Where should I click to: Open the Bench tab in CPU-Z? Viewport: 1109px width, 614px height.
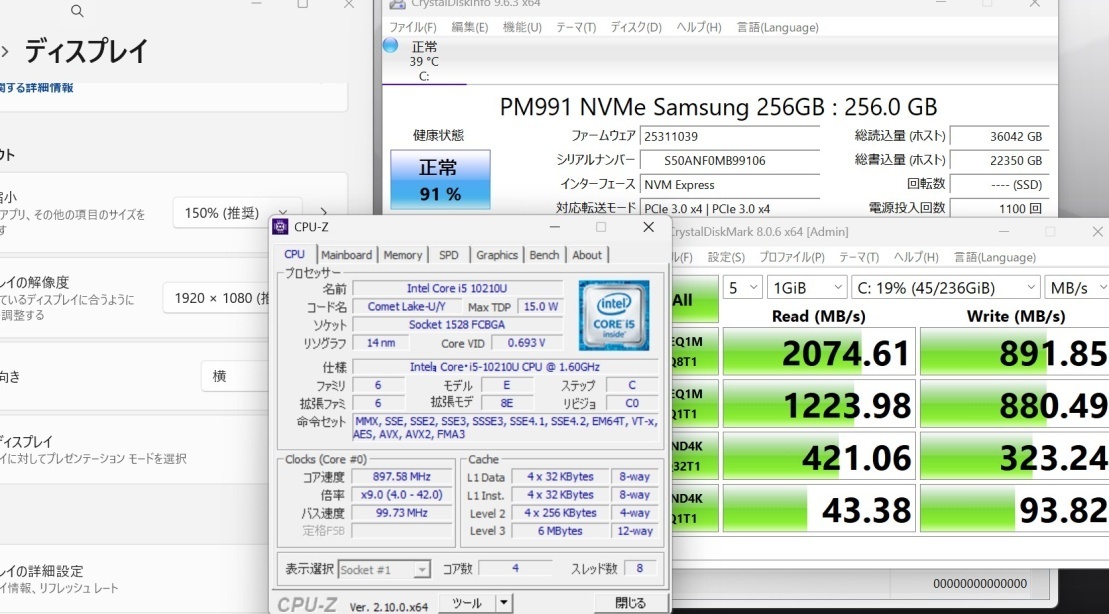click(544, 255)
